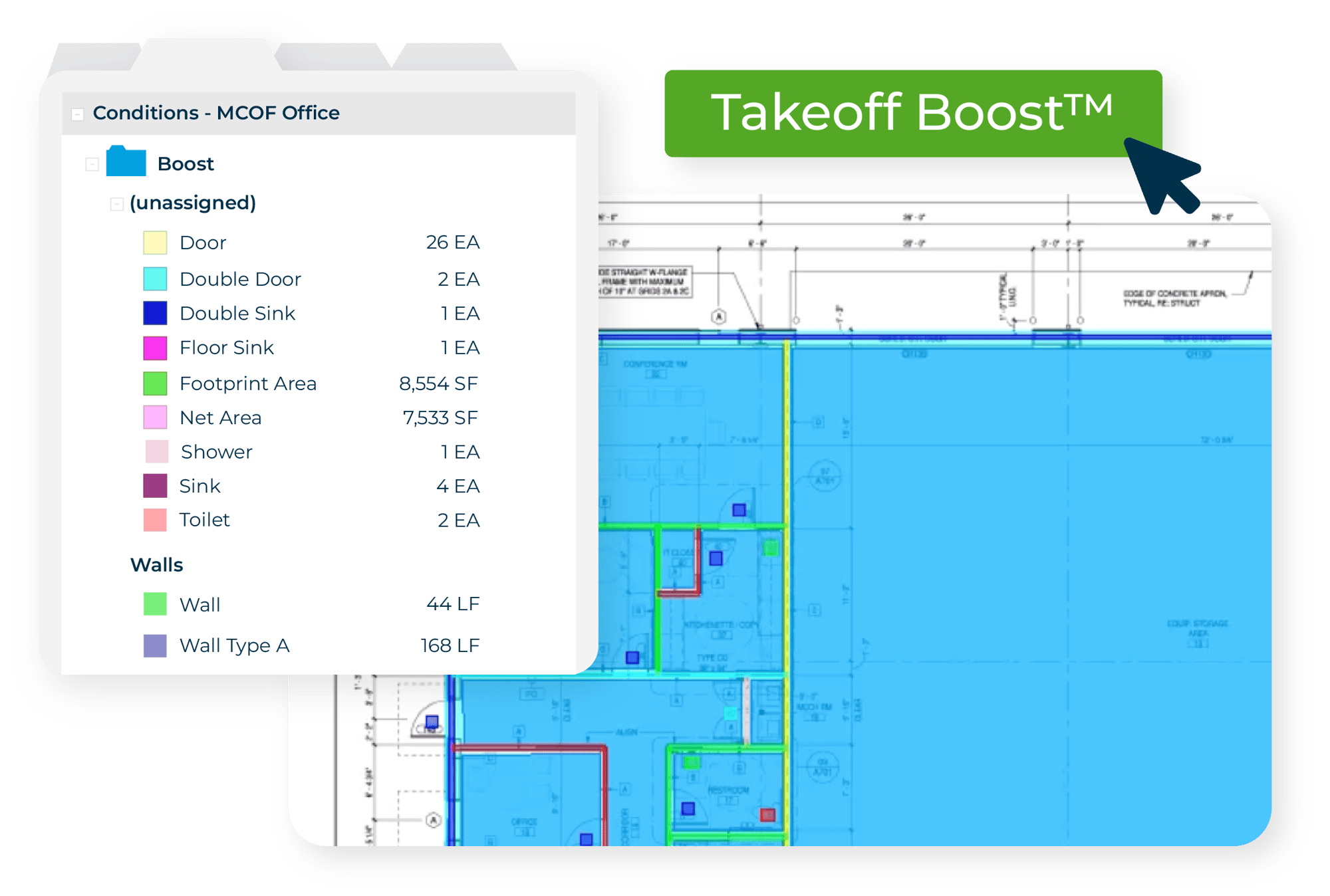
Task: Select the Toilet condition
Action: 311,520
